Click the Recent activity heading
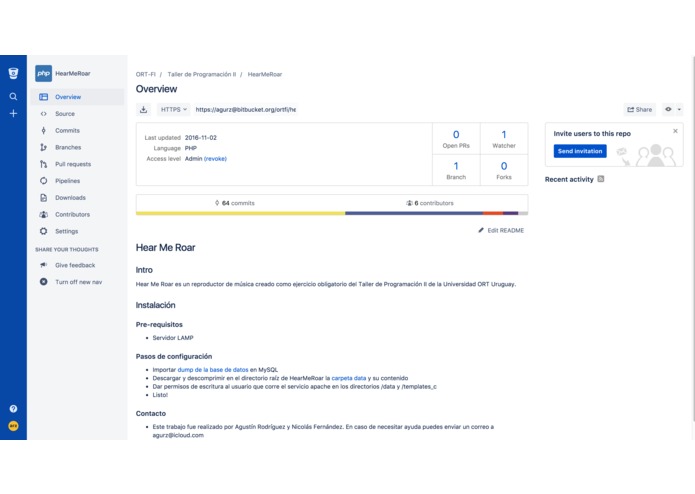The width and height of the screenshot is (695, 494). coord(569,179)
